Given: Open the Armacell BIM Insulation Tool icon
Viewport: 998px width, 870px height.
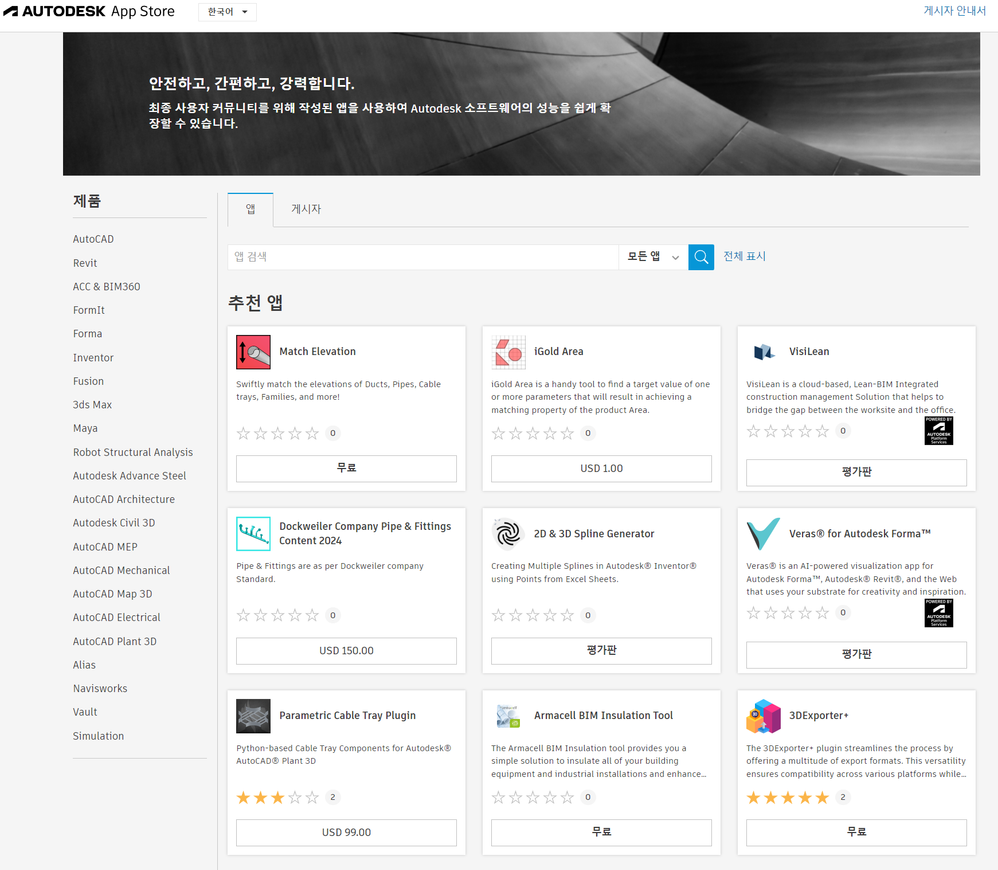Looking at the screenshot, I should click(509, 716).
